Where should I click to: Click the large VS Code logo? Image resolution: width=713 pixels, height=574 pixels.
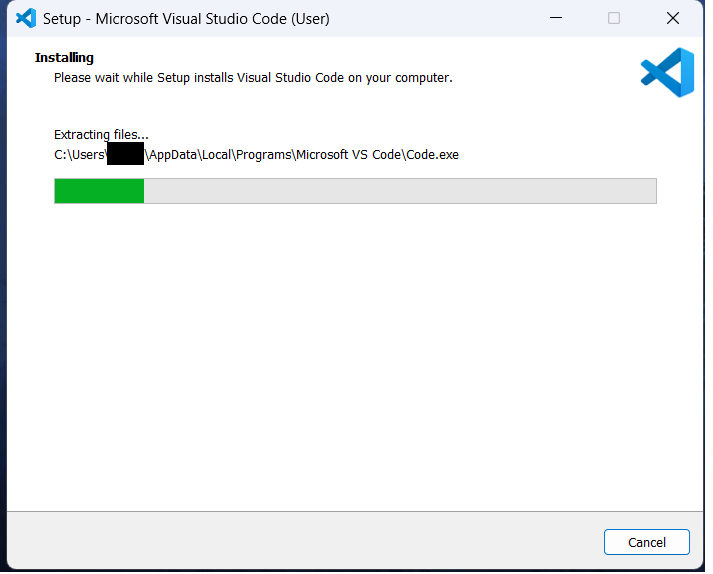[667, 73]
